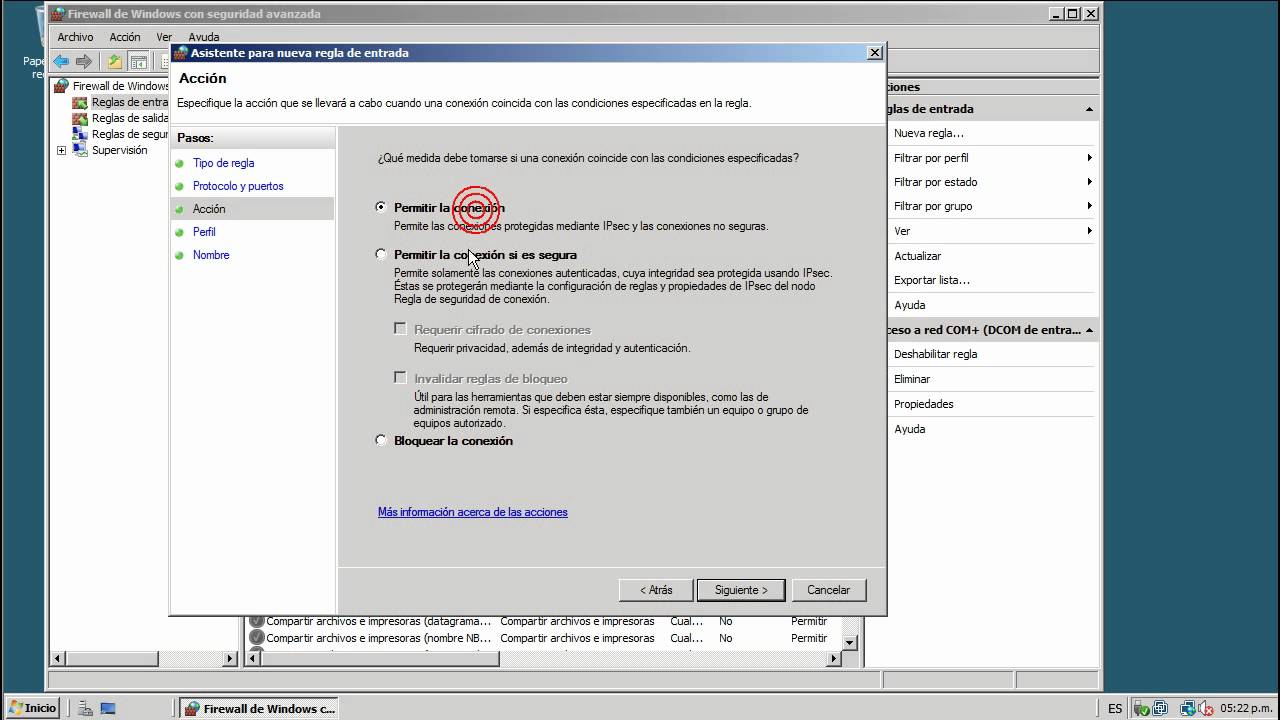Image resolution: width=1280 pixels, height=720 pixels.
Task: Click Deshabilitar regla in actions pane
Action: [935, 354]
